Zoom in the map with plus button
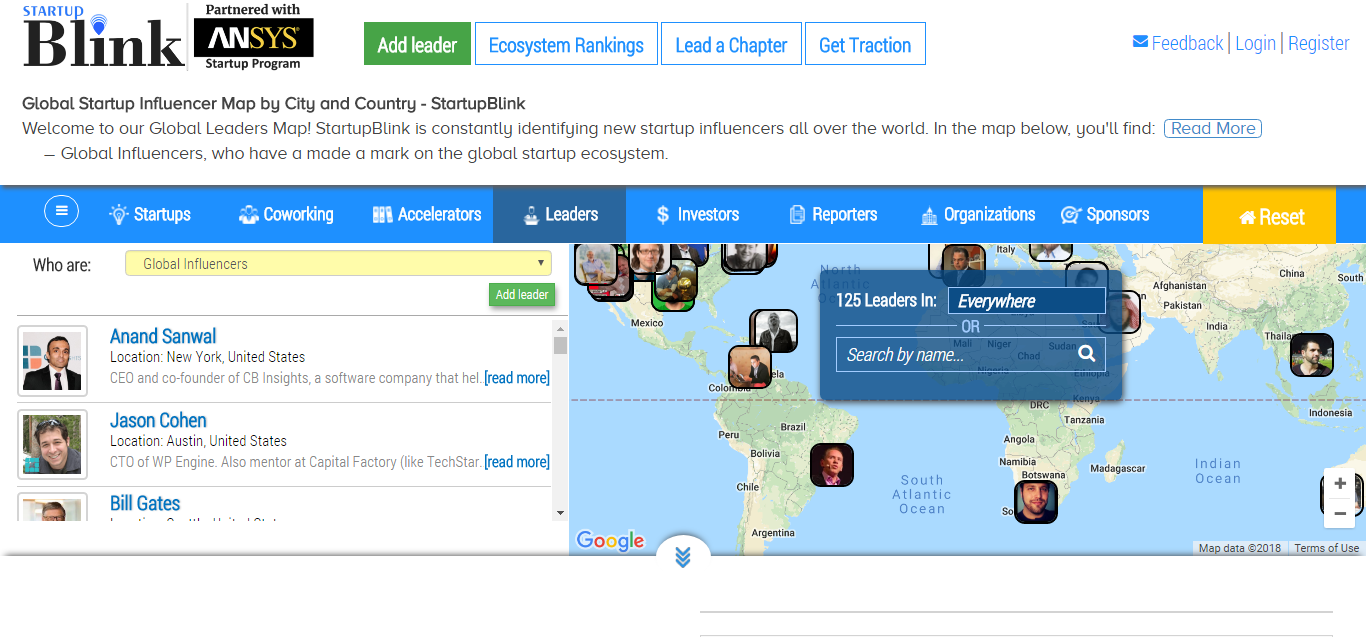The image size is (1366, 637). point(1340,484)
